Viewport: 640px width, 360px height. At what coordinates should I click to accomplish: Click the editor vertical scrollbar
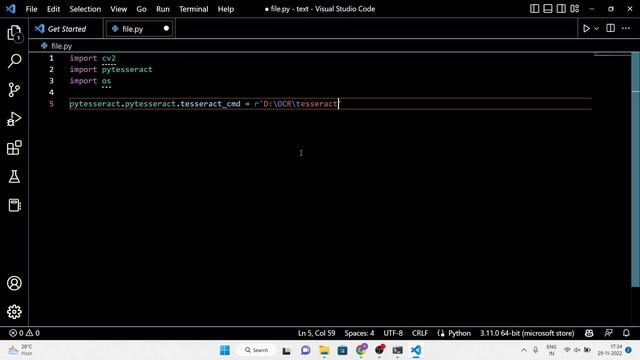pyautogui.click(x=636, y=169)
